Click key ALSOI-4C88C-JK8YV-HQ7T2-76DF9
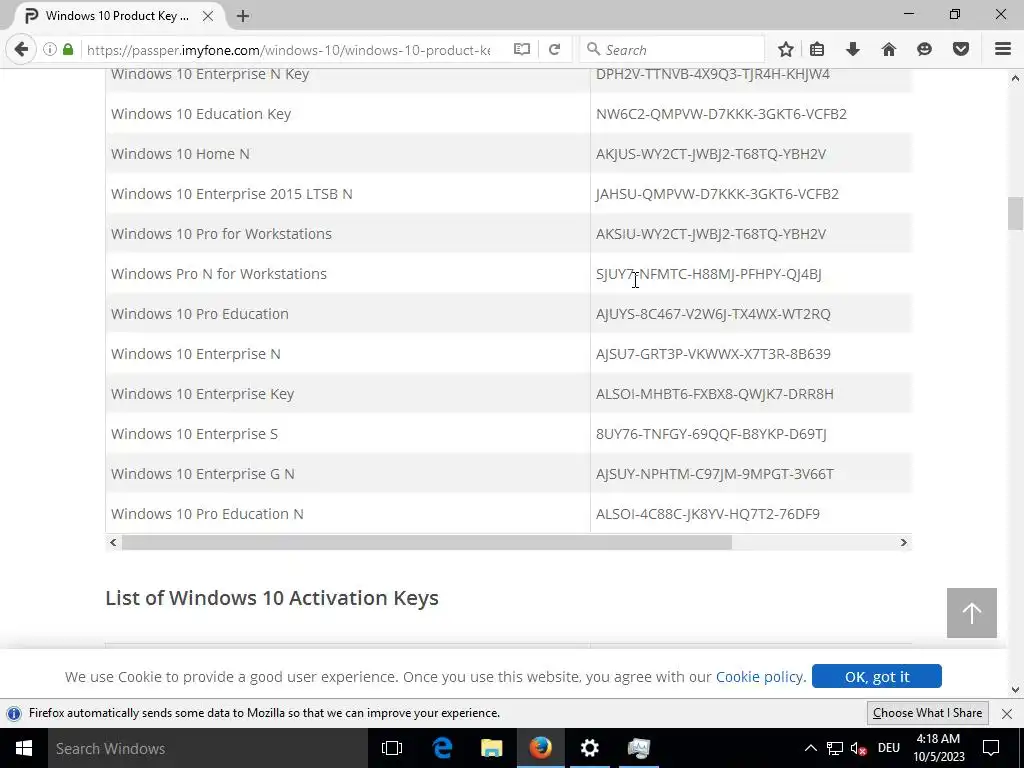This screenshot has height=768, width=1024. pyautogui.click(x=708, y=514)
